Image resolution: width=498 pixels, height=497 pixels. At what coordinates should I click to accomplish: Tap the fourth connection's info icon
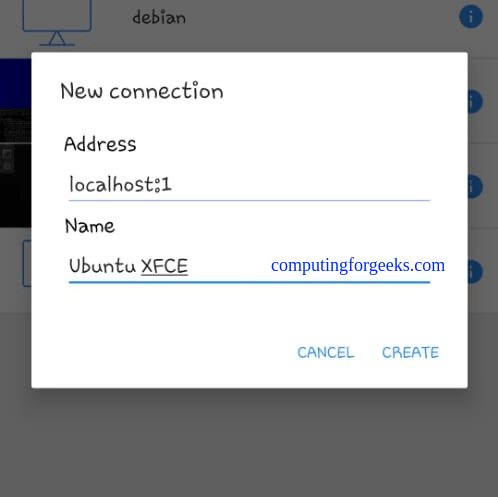475,272
